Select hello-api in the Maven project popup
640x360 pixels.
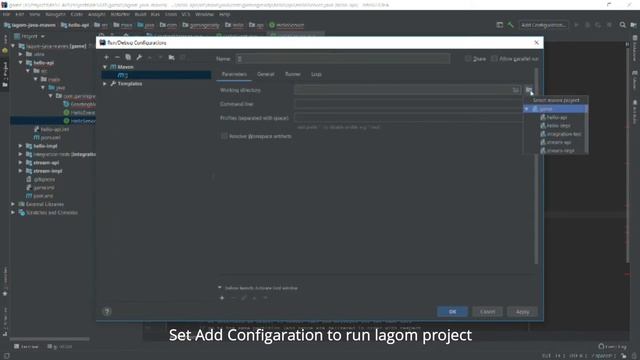557,118
